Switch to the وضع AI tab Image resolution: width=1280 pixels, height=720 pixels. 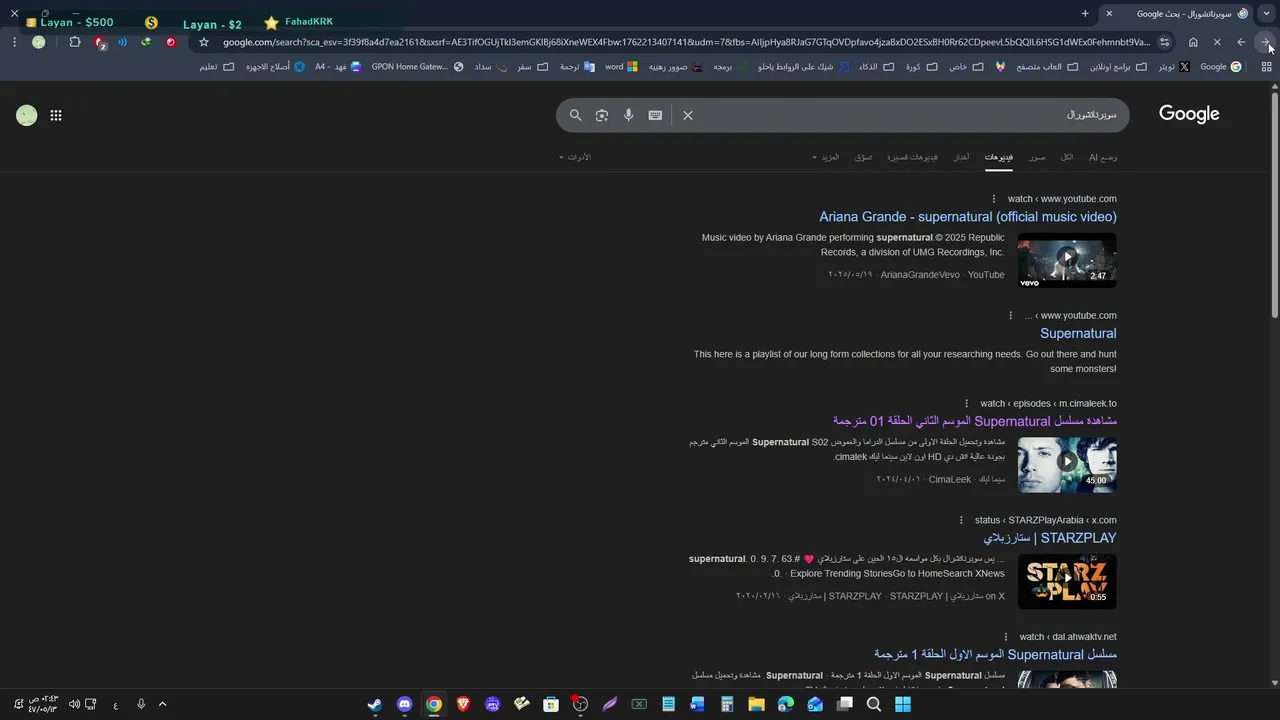point(1103,157)
